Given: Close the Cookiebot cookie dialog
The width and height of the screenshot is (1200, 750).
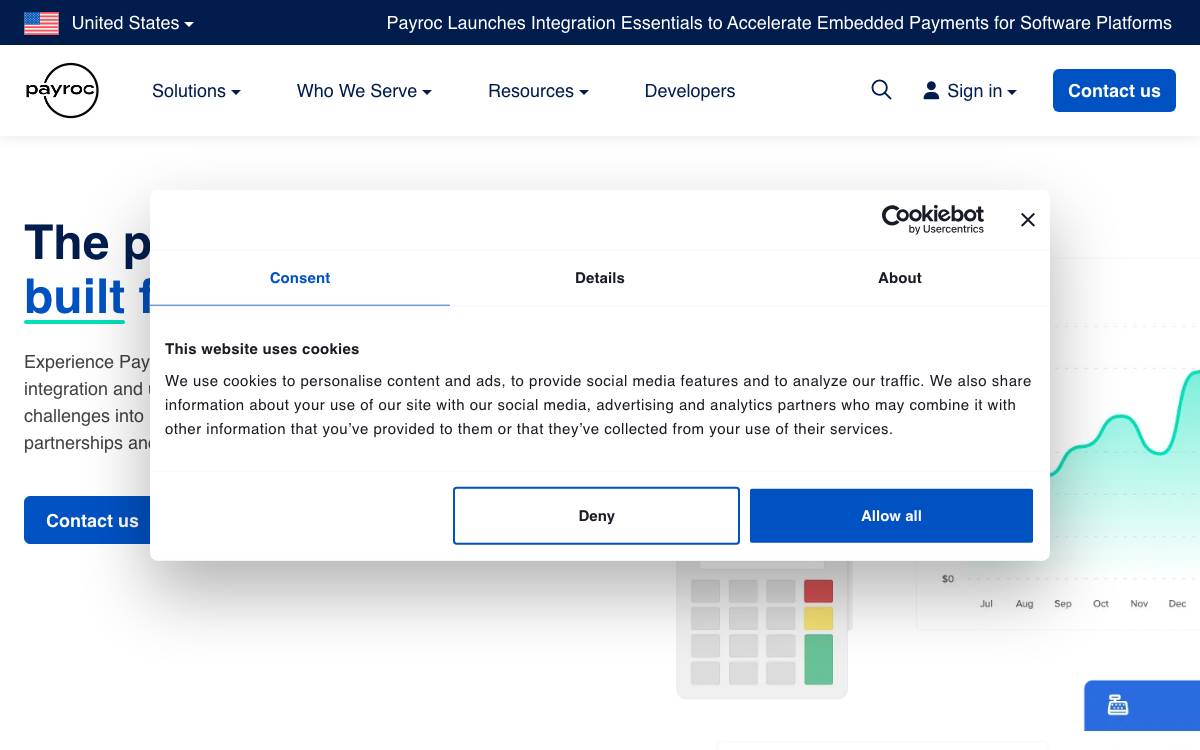Looking at the screenshot, I should (x=1027, y=220).
